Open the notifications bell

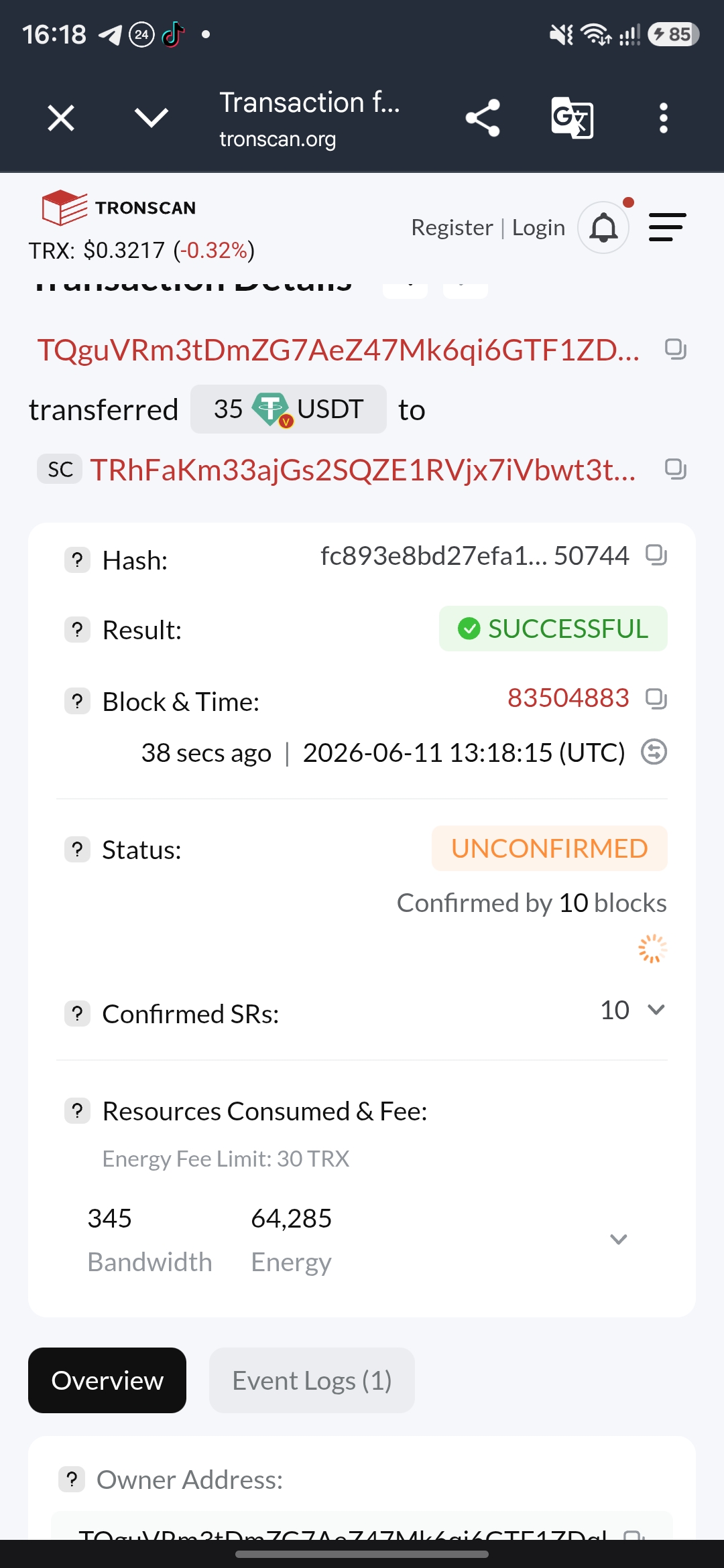tap(603, 228)
